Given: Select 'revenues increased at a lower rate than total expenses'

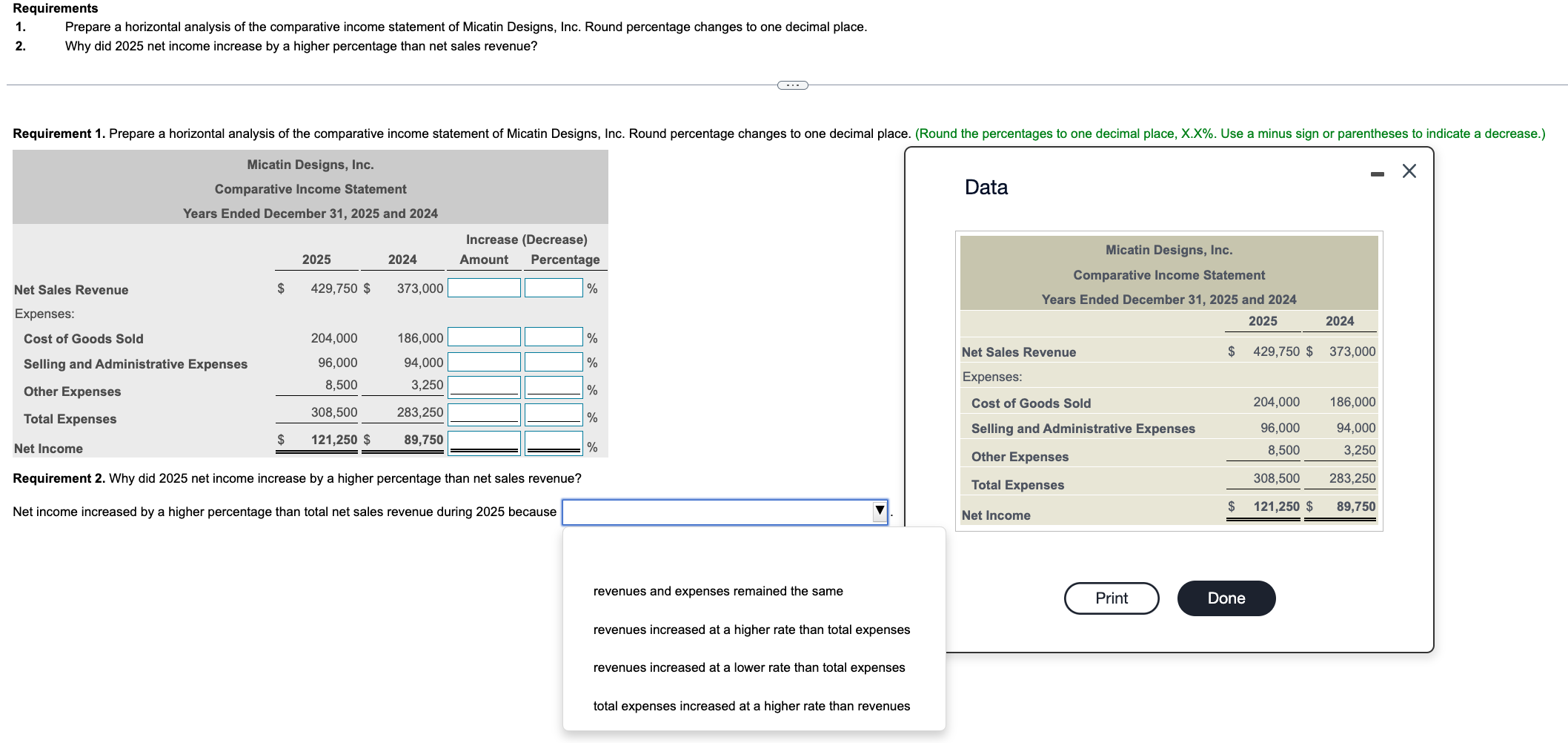Looking at the screenshot, I should pyautogui.click(x=748, y=667).
